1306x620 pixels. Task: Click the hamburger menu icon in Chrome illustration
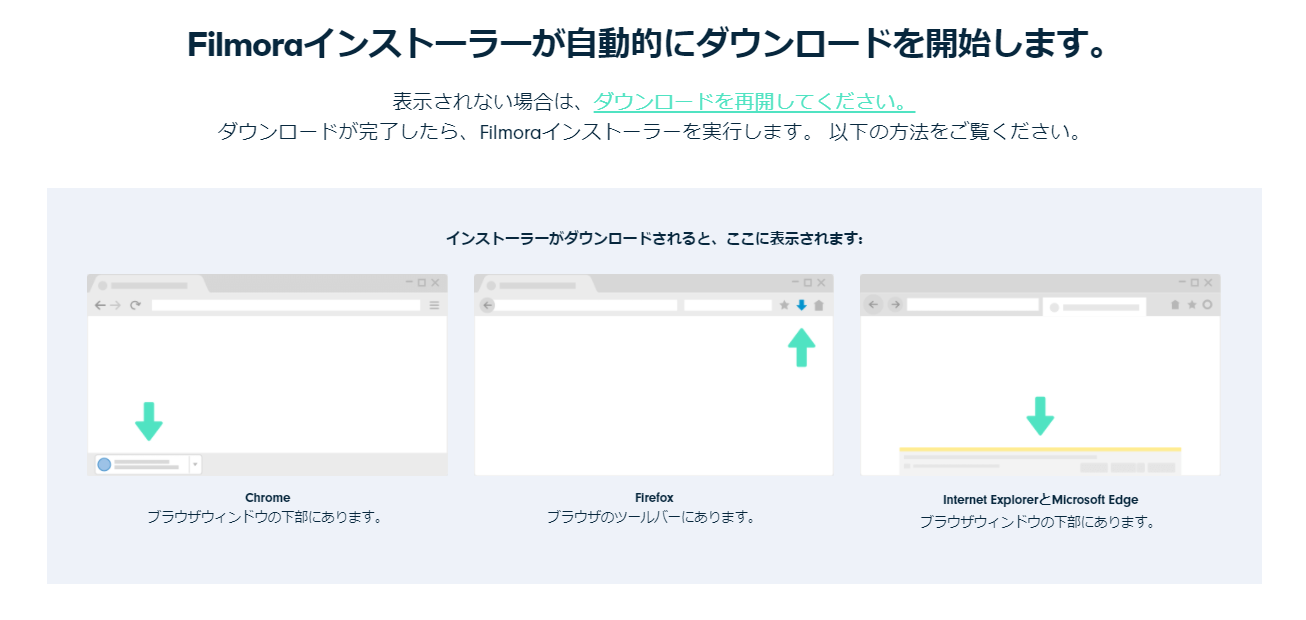pos(434,305)
